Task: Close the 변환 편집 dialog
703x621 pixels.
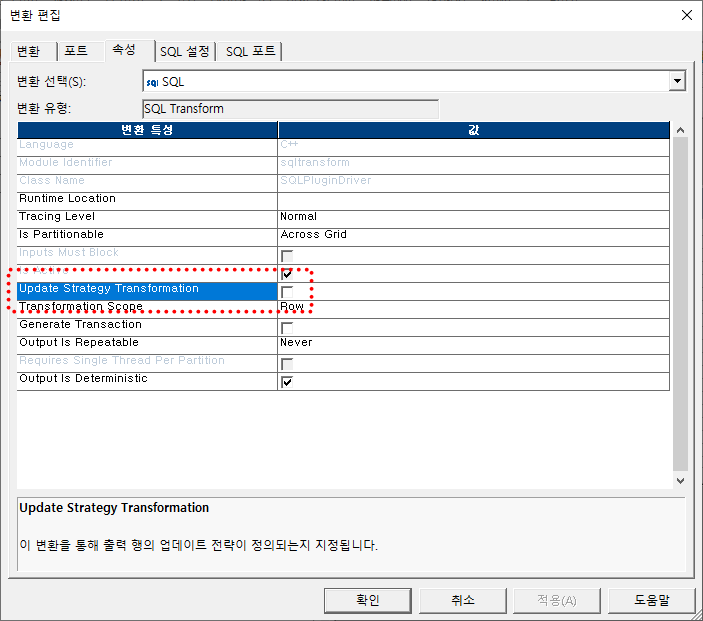Action: pos(686,15)
